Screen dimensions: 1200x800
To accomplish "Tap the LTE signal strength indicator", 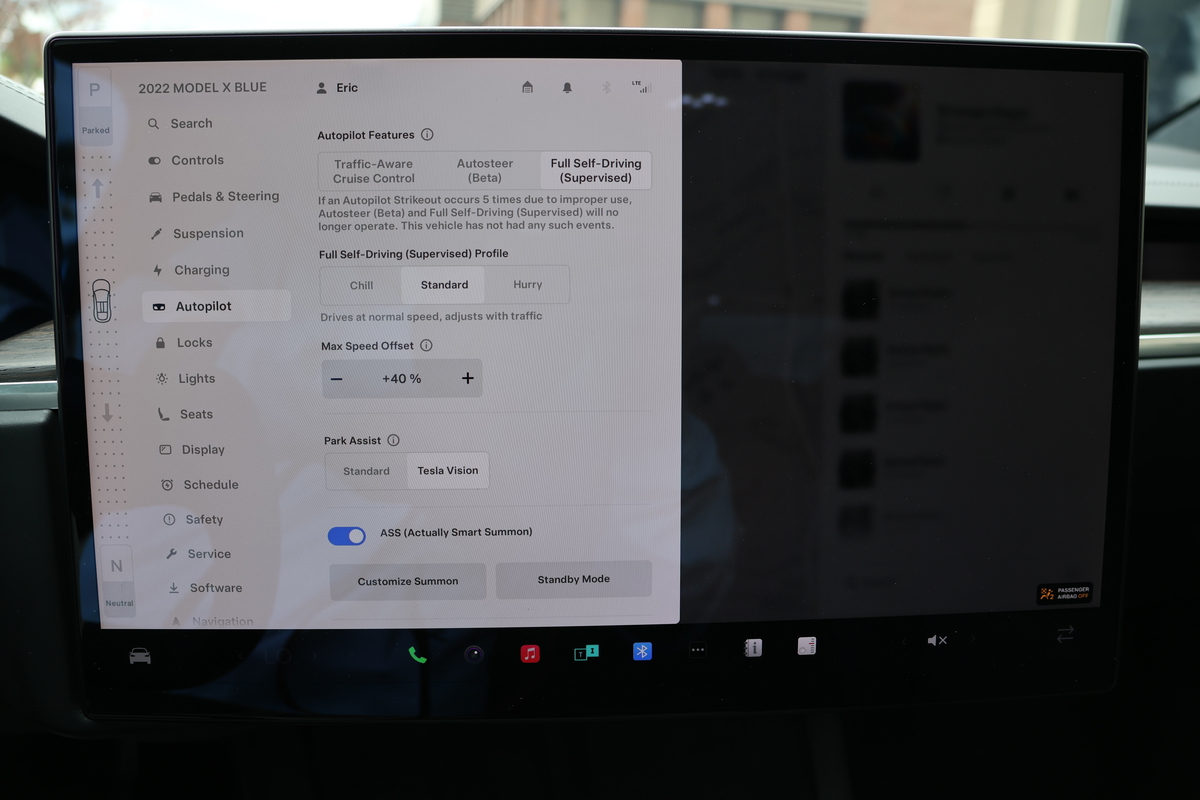I will click(641, 87).
